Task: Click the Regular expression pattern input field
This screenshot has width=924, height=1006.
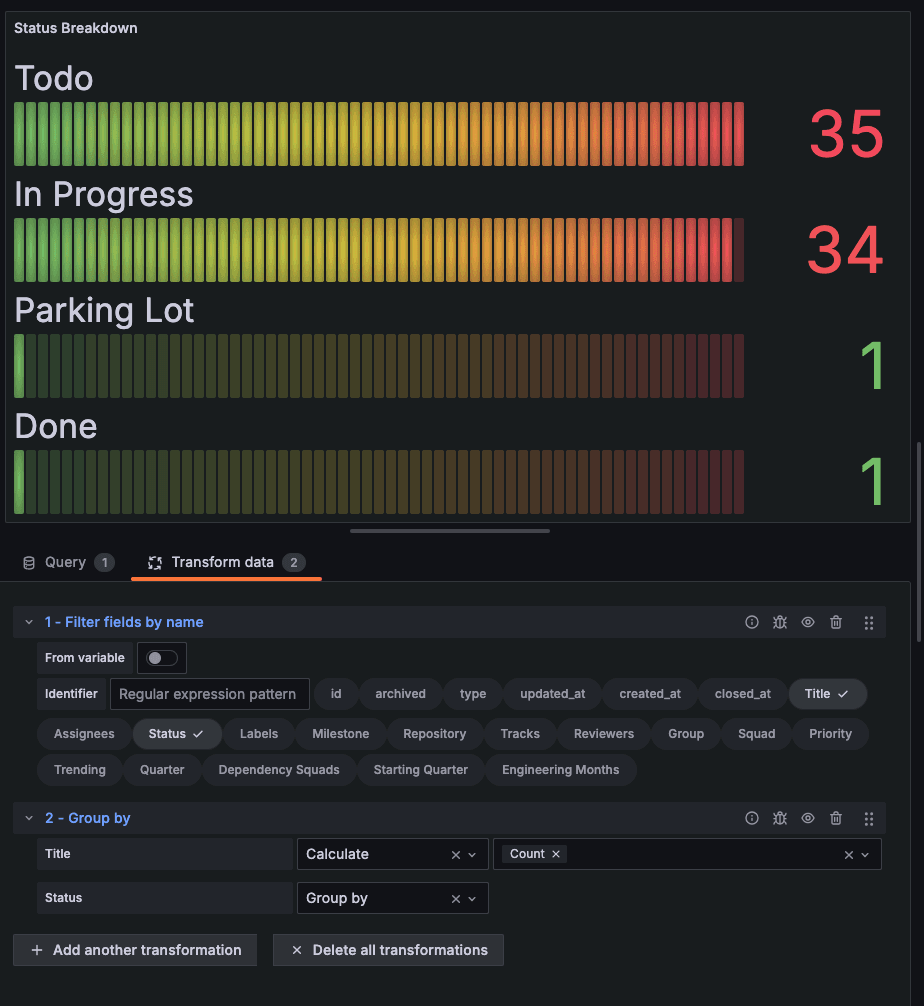Action: [209, 693]
